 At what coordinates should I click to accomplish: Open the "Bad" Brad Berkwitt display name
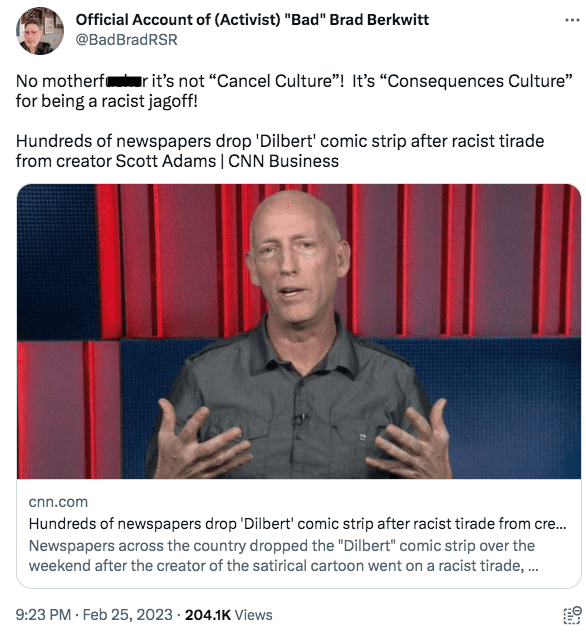[252, 19]
